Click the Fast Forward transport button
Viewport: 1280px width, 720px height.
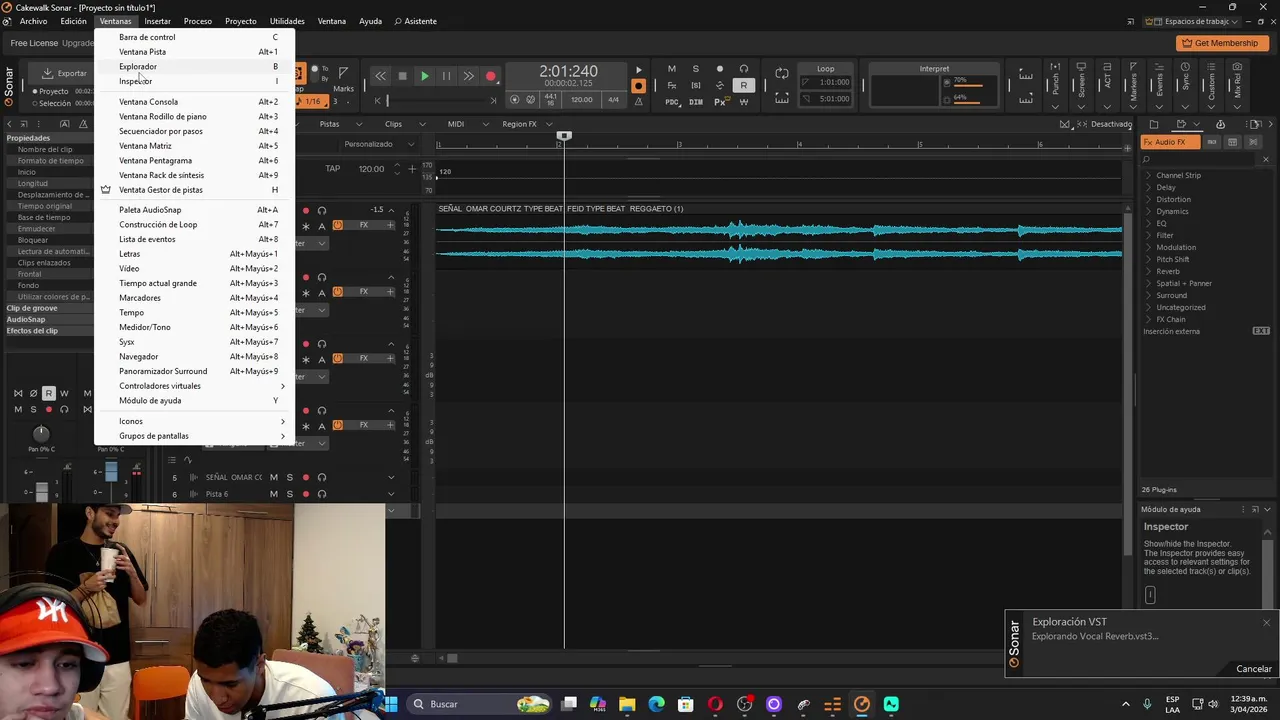pos(468,76)
